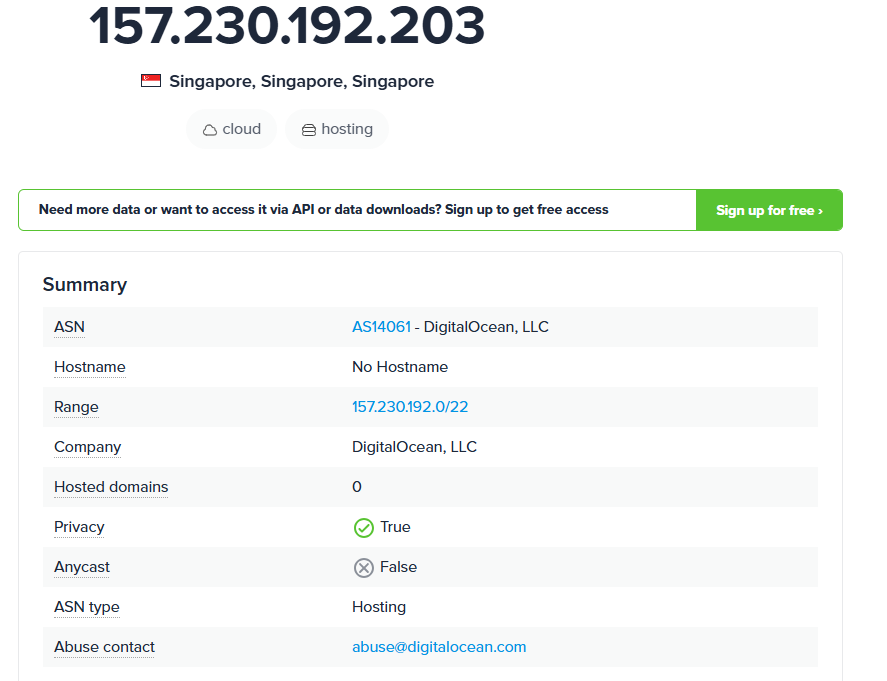The image size is (887, 681).
Task: Click the Privacy field label
Action: click(79, 527)
